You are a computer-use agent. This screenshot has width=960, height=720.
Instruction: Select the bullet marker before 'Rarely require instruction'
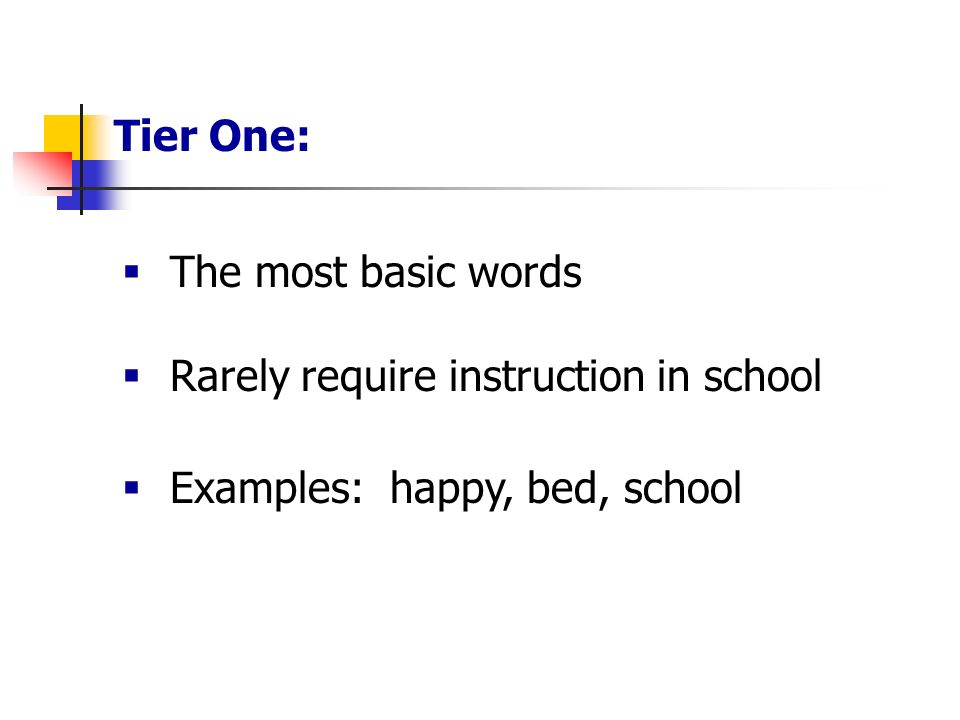[x=132, y=375]
